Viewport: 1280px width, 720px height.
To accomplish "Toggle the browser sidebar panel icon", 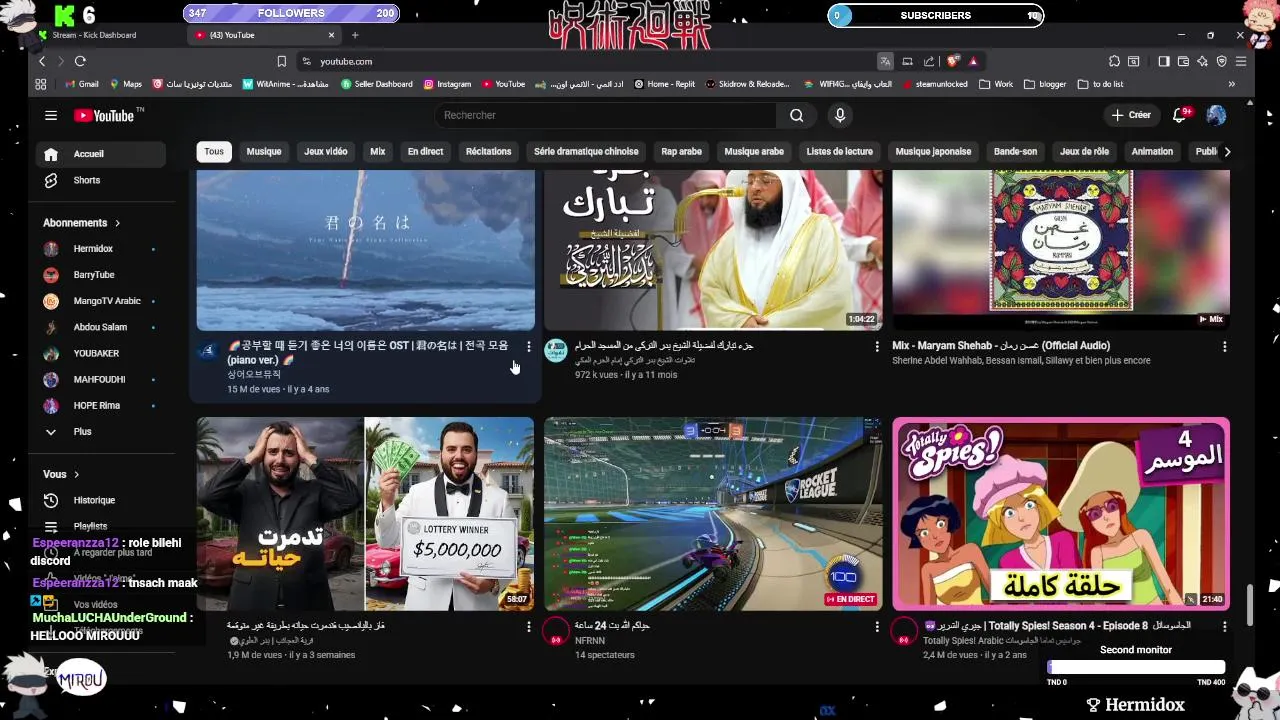I will (x=1164, y=61).
